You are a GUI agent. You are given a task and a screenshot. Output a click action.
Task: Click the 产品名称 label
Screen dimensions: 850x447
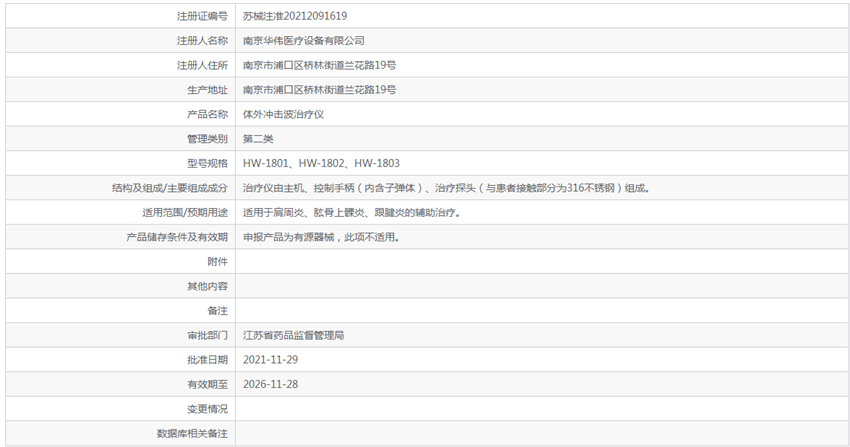tap(208, 114)
